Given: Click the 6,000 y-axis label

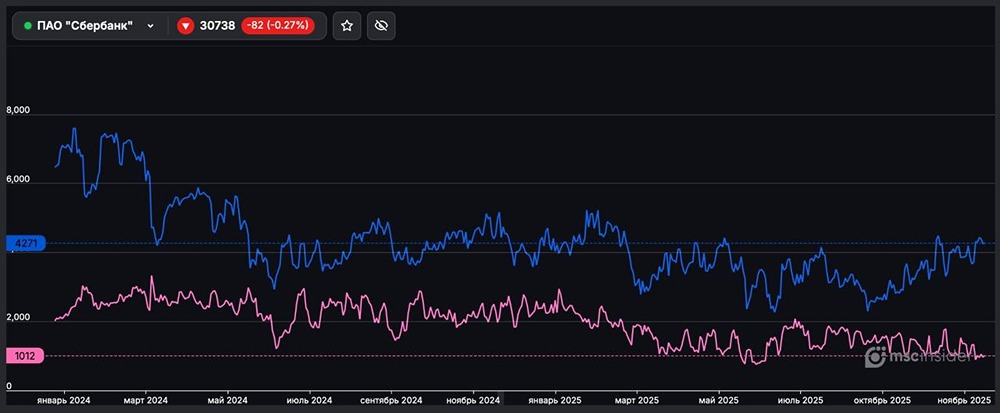Looking at the screenshot, I should [x=20, y=180].
